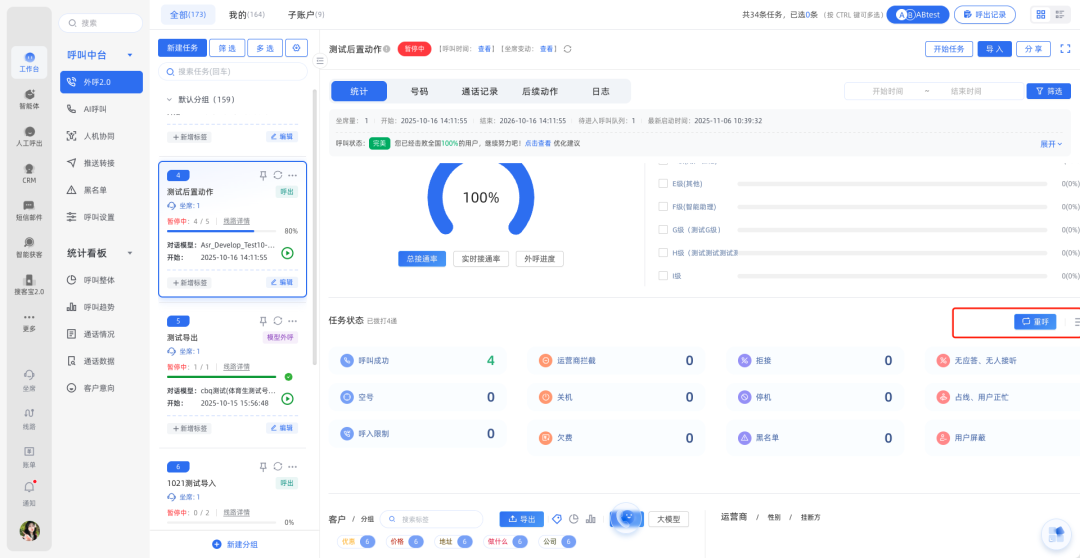
Task: Check the E级(其他) checkbox
Action: 663,183
